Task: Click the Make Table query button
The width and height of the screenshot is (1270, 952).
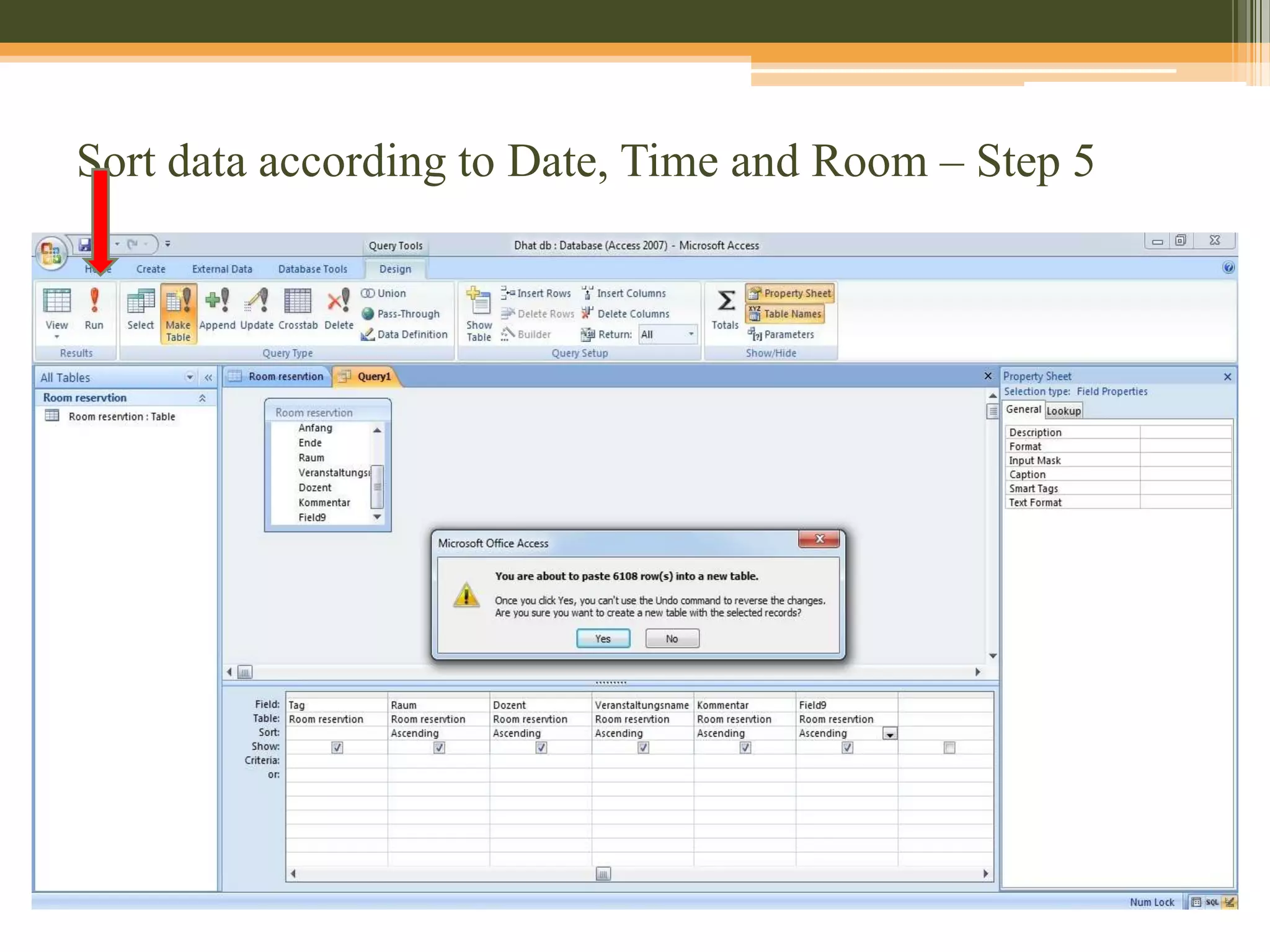Action: click(x=178, y=314)
